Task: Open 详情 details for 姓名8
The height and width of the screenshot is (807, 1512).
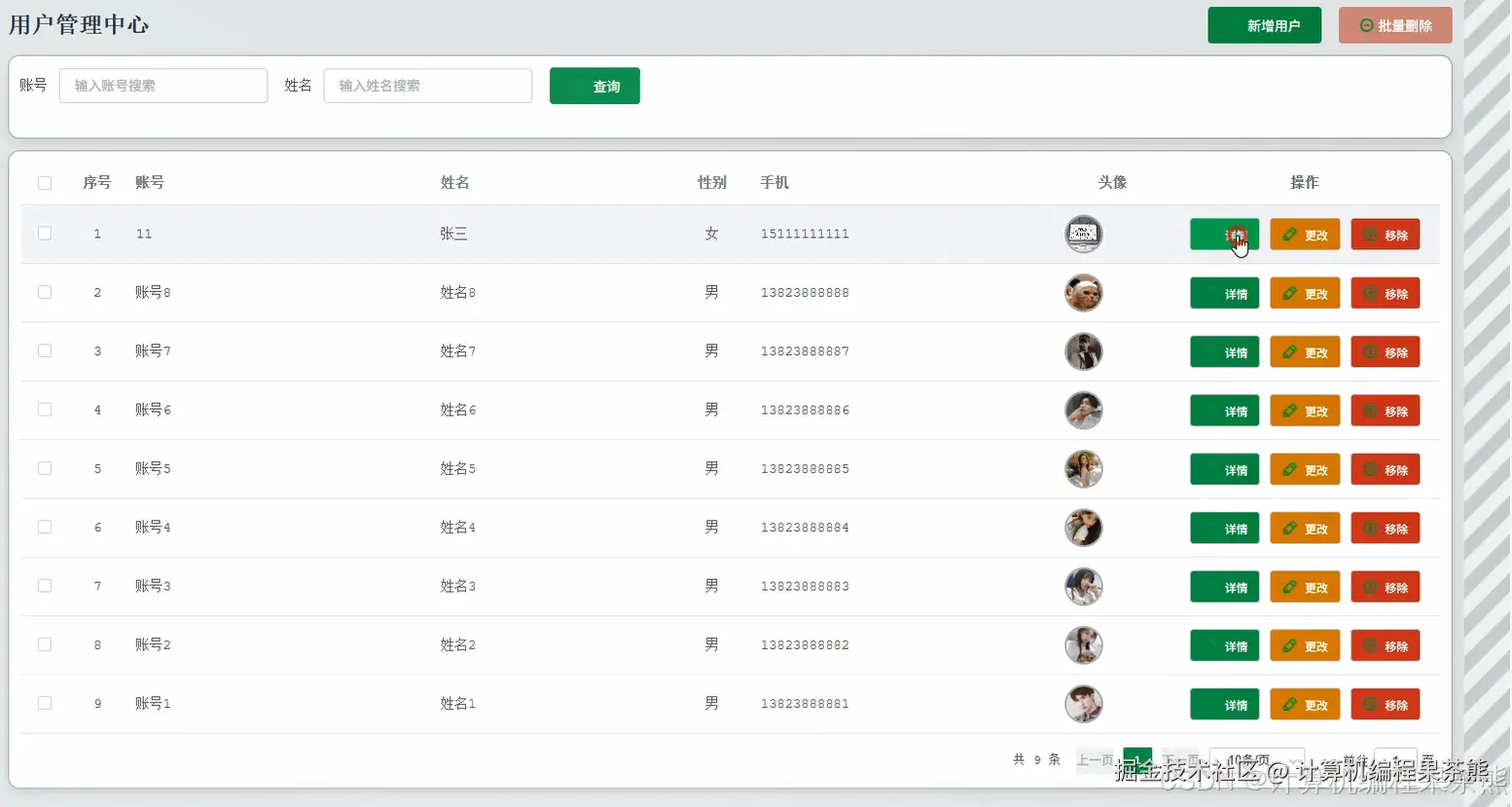Action: [x=1223, y=293]
